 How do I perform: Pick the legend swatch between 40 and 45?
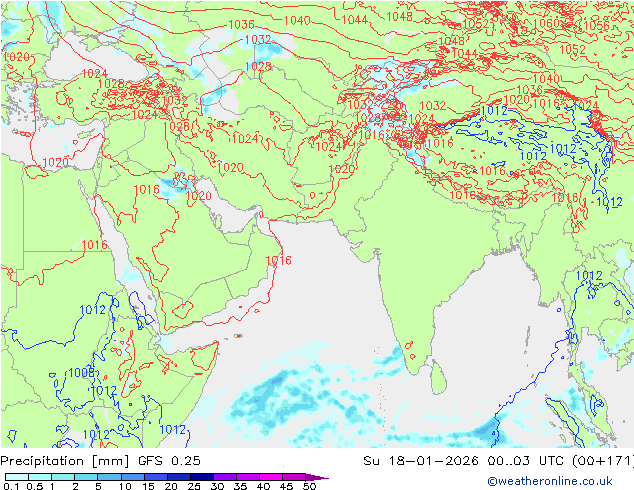coord(271,477)
